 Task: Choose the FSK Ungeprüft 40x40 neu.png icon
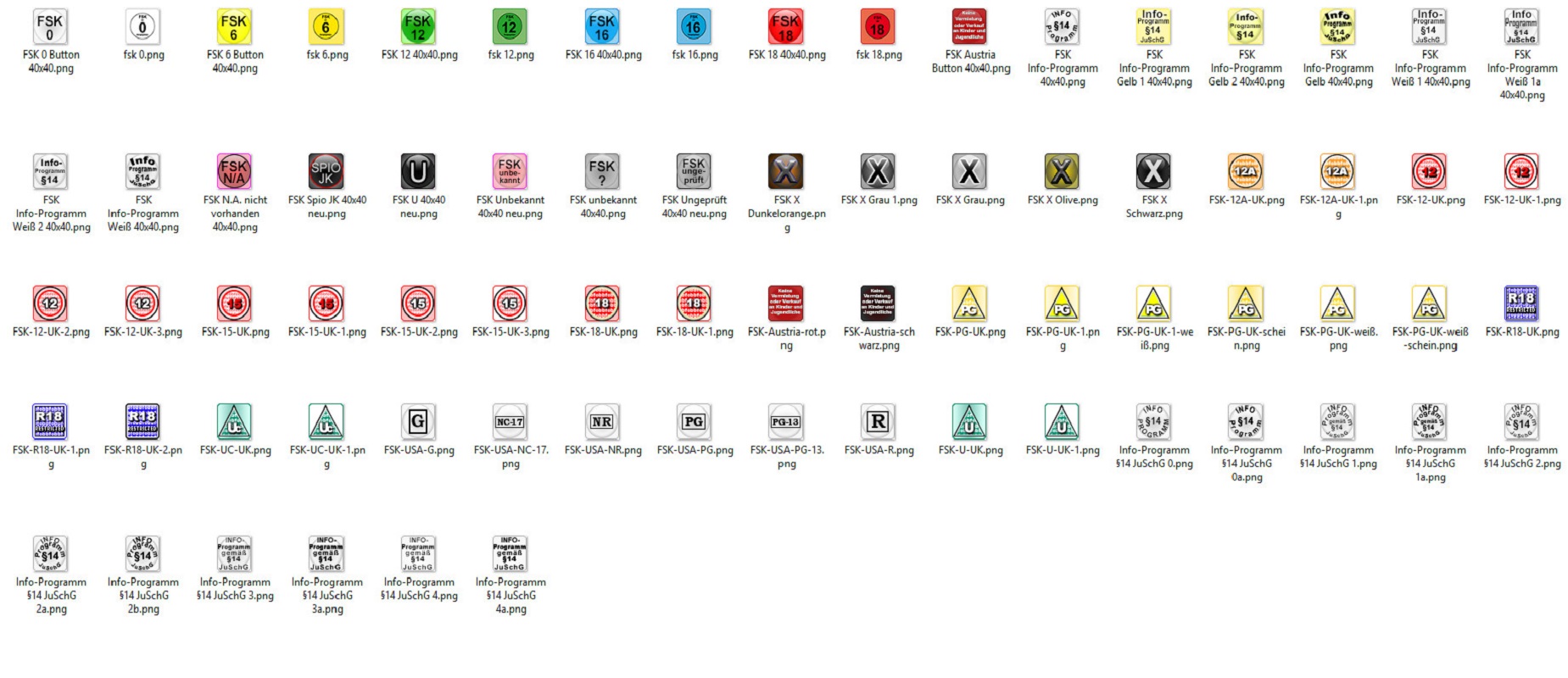click(x=695, y=171)
